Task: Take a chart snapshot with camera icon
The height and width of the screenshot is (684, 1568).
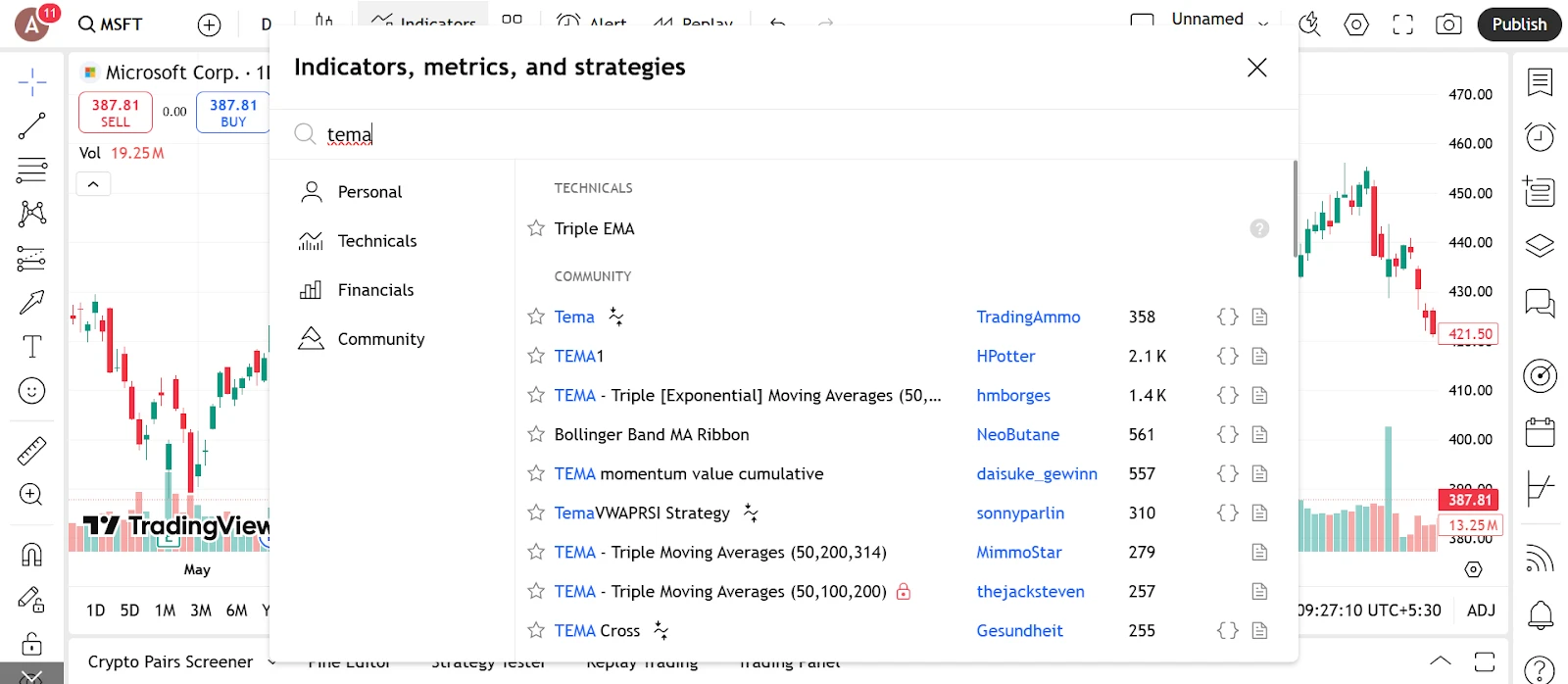Action: click(1447, 24)
